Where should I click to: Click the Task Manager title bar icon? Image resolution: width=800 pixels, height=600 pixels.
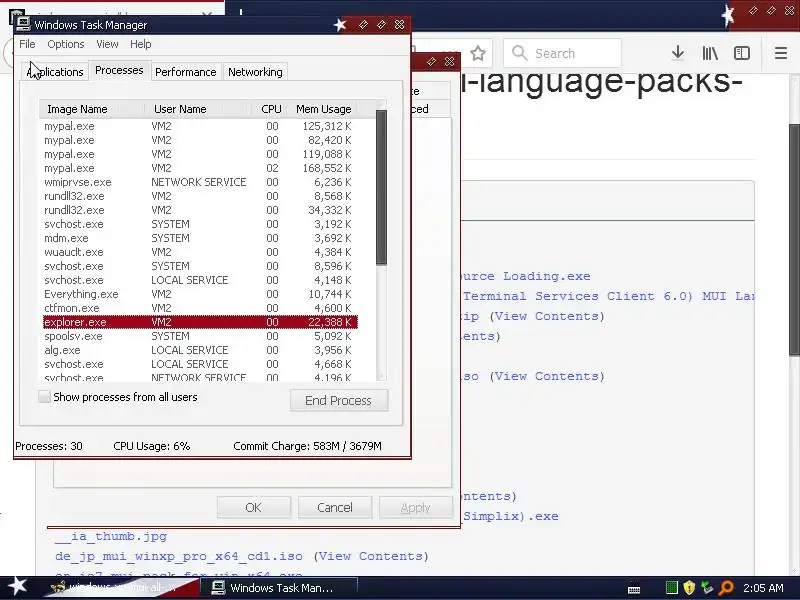(23, 23)
